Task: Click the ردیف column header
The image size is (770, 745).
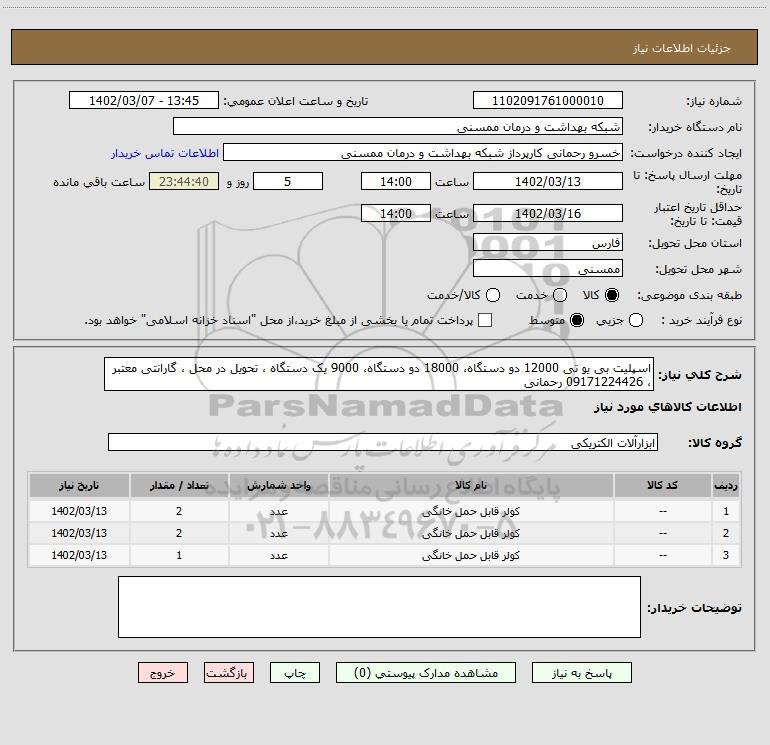Action: pyautogui.click(x=726, y=486)
